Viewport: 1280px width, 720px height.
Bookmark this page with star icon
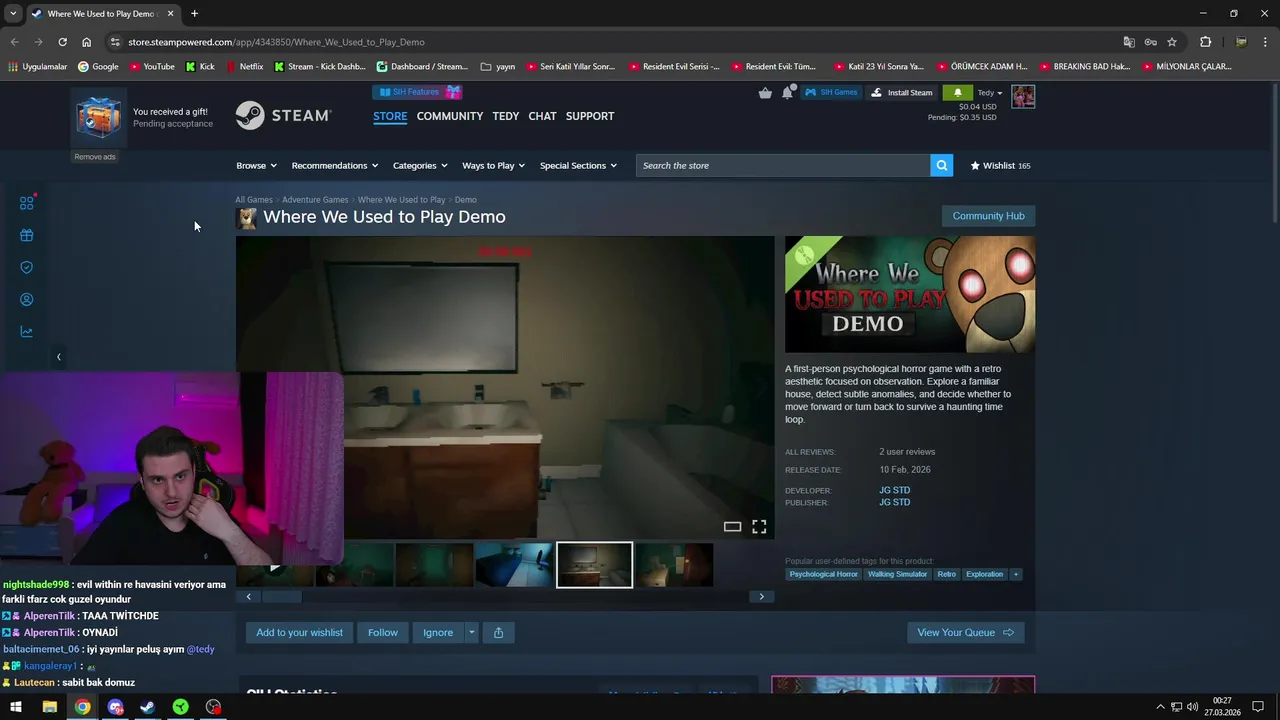coord(1172,42)
